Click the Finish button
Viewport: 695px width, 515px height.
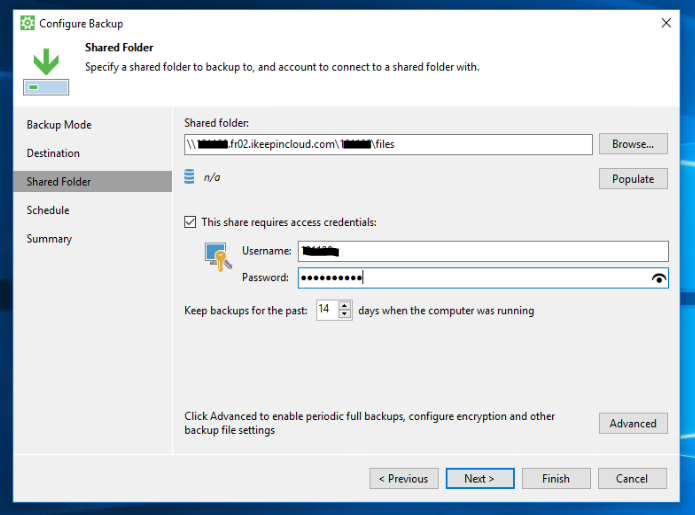(x=556, y=479)
